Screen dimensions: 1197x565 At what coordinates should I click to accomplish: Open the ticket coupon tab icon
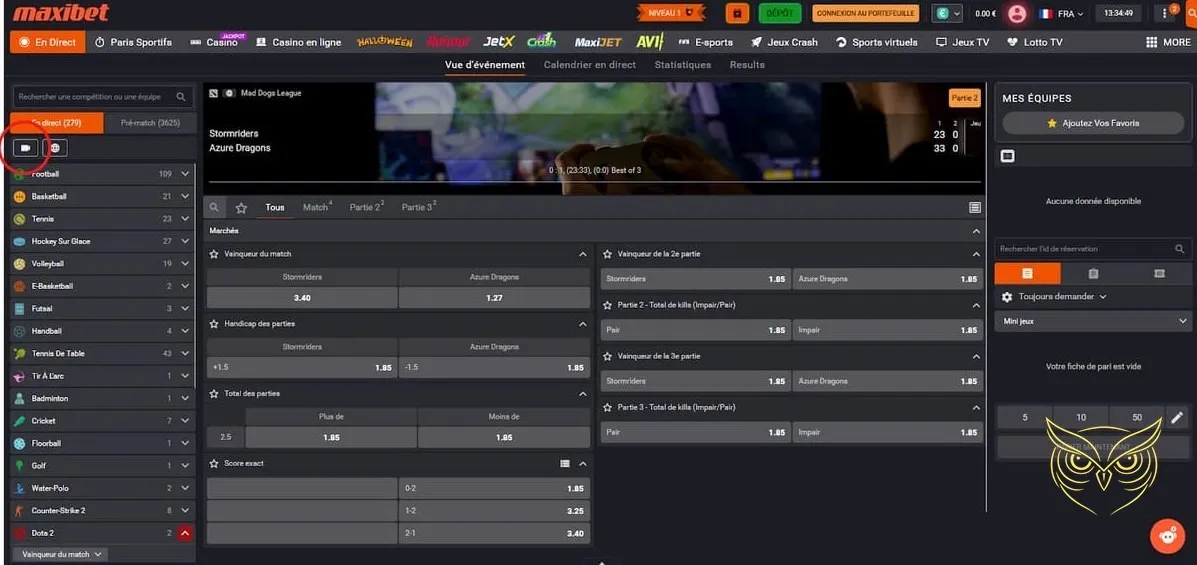1160,273
